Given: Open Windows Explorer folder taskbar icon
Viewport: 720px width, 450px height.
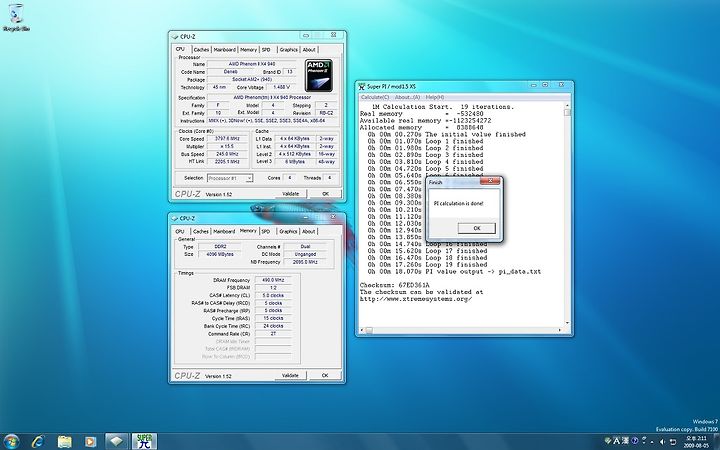Looking at the screenshot, I should point(64,442).
